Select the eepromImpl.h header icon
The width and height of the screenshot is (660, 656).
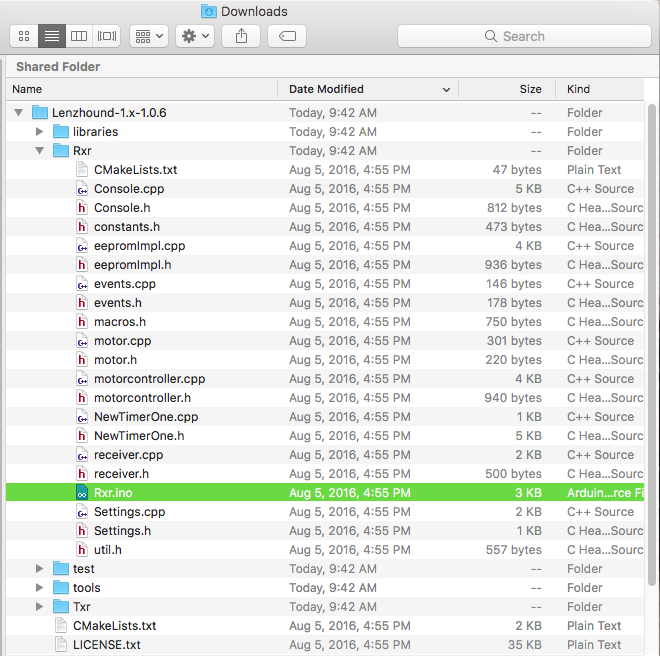[x=82, y=265]
